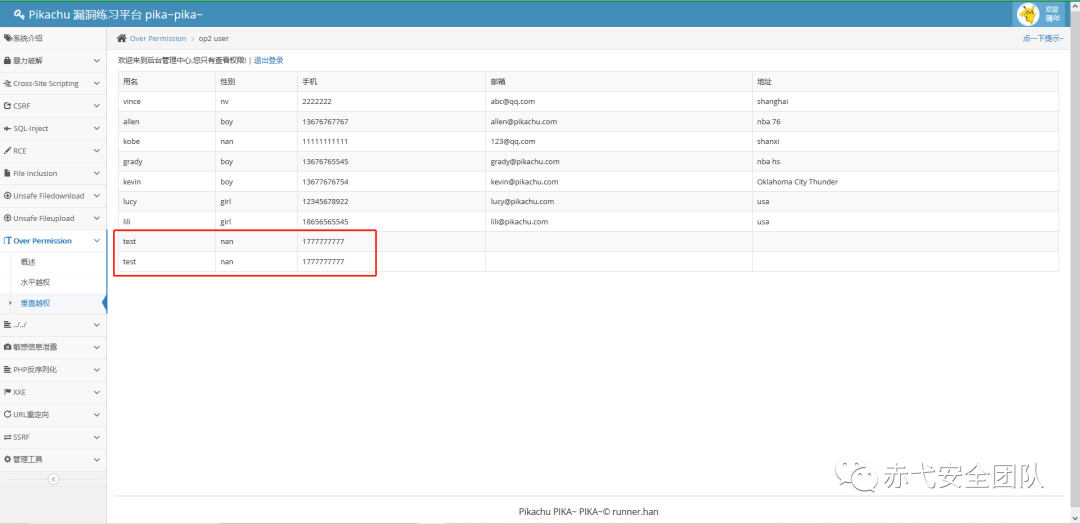This screenshot has height=524, width=1080.
Task: Click the home icon in breadcrumb
Action: coord(121,39)
